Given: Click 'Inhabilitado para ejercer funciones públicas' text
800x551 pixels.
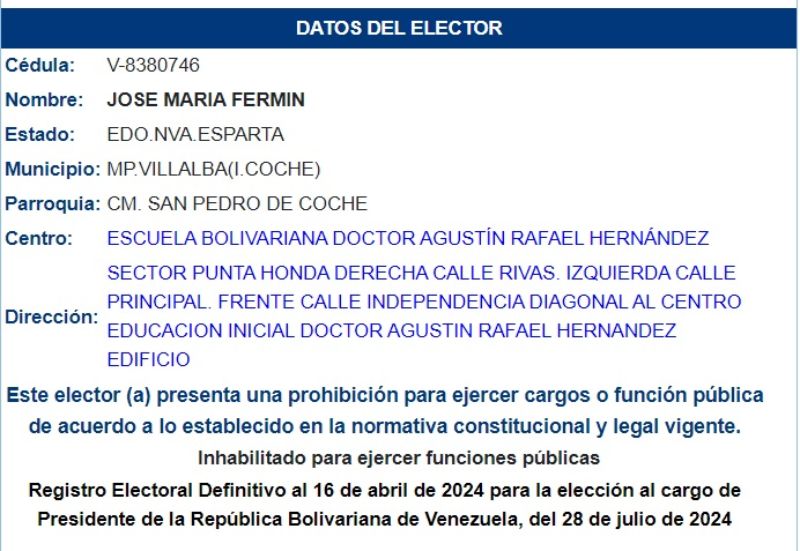Looking at the screenshot, I should pos(398,458).
